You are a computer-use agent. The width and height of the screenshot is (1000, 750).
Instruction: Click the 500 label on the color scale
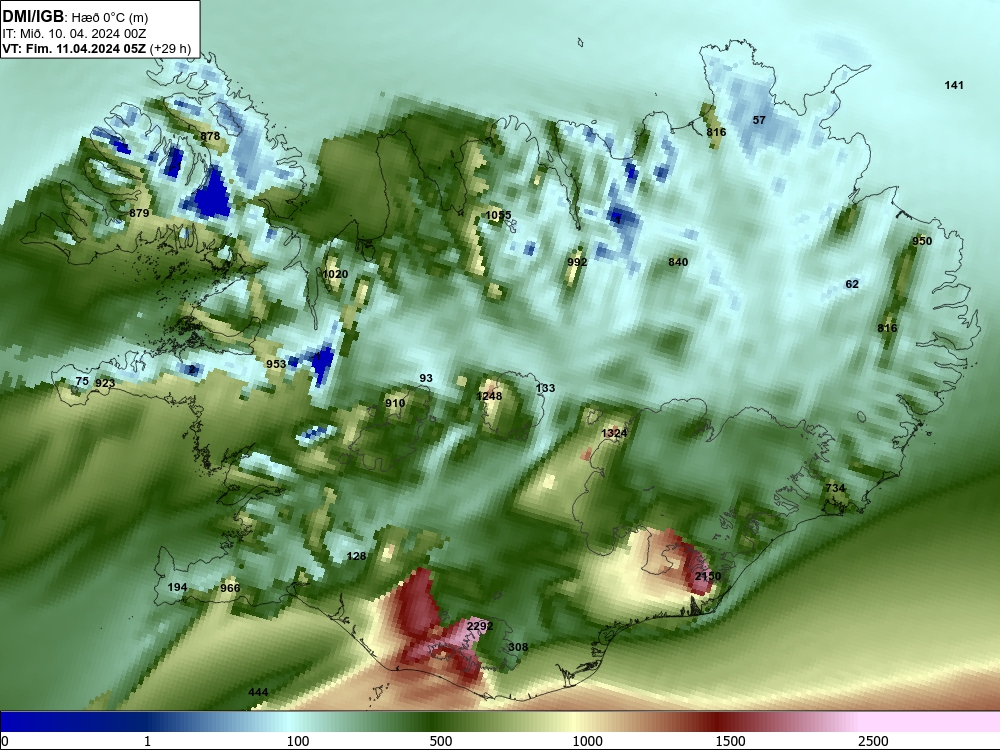(441, 740)
